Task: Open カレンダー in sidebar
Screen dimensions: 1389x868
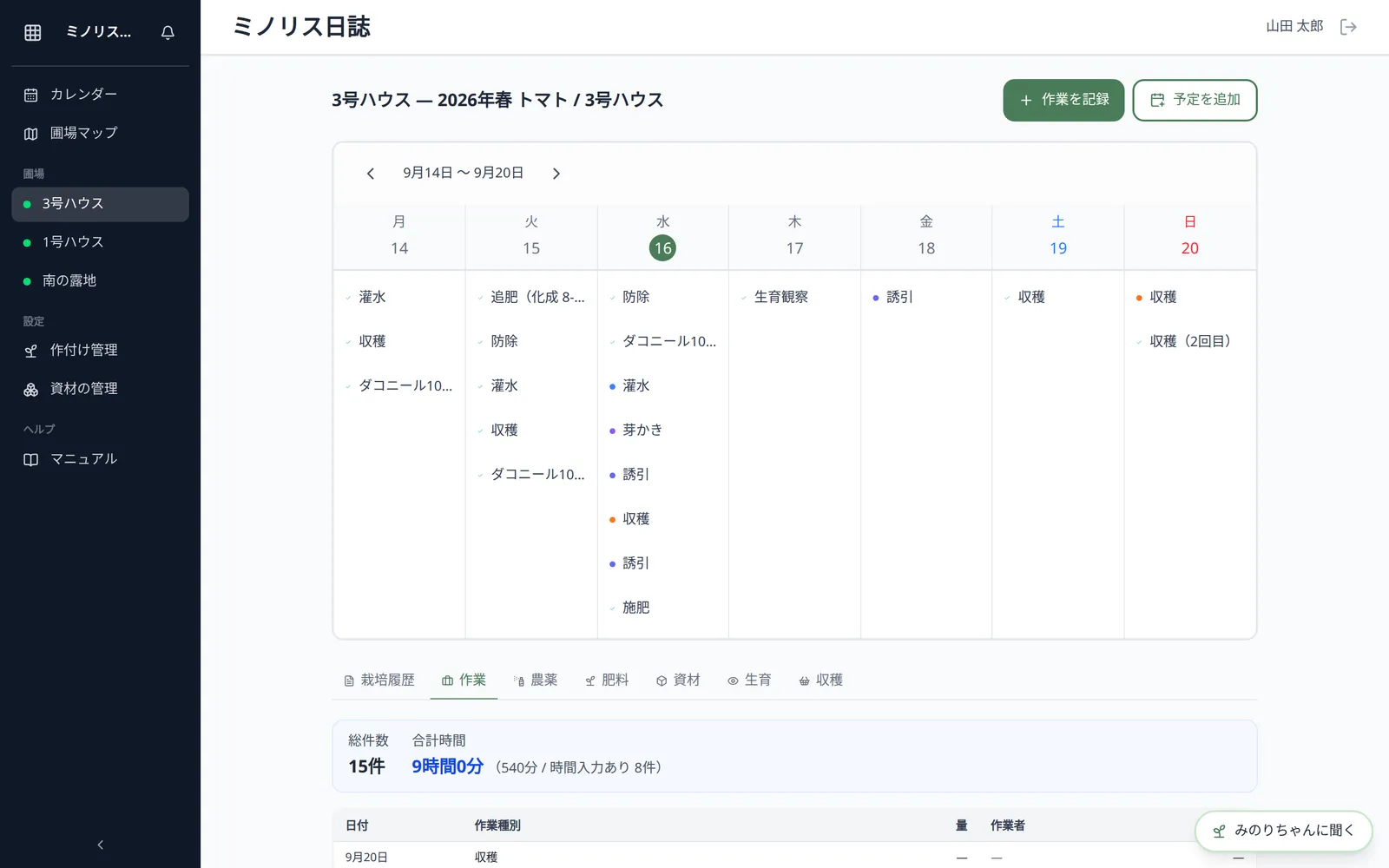Action: 100,94
